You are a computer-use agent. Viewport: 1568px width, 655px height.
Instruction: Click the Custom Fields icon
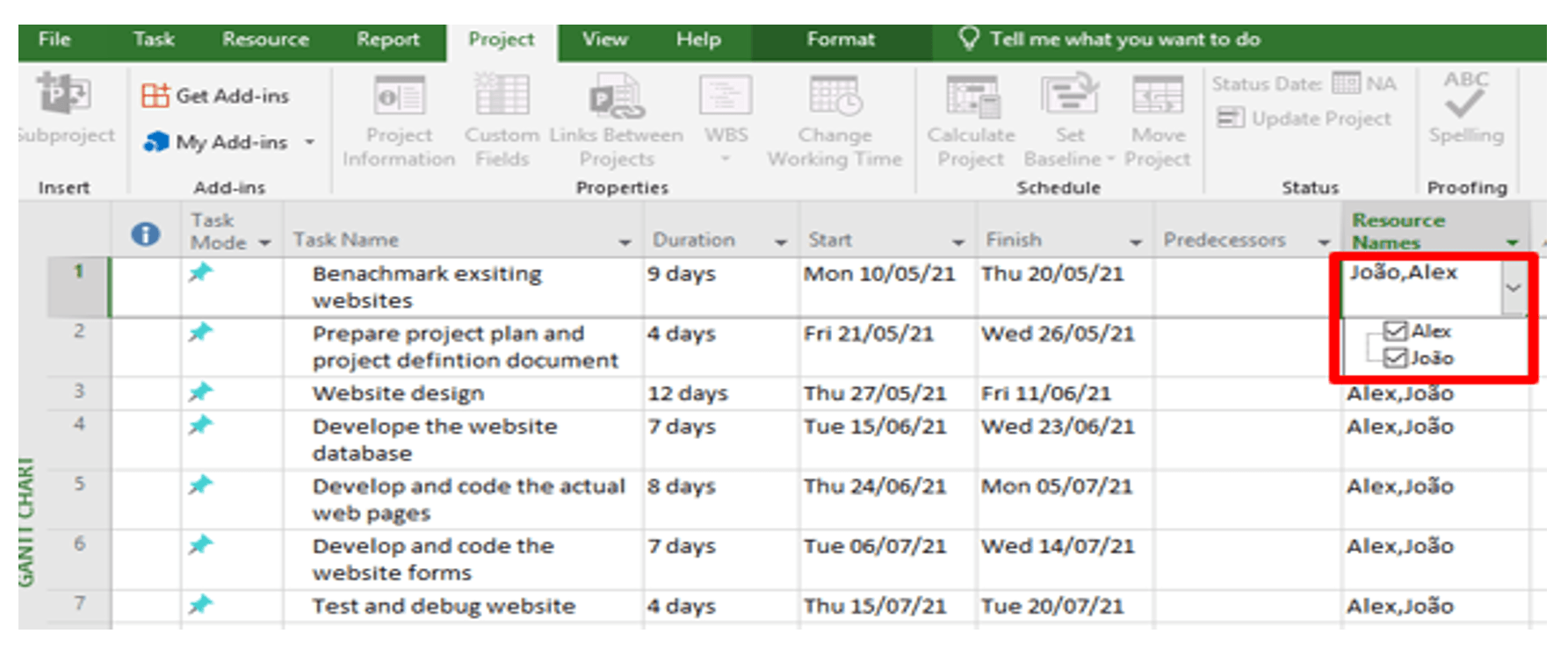[x=502, y=97]
